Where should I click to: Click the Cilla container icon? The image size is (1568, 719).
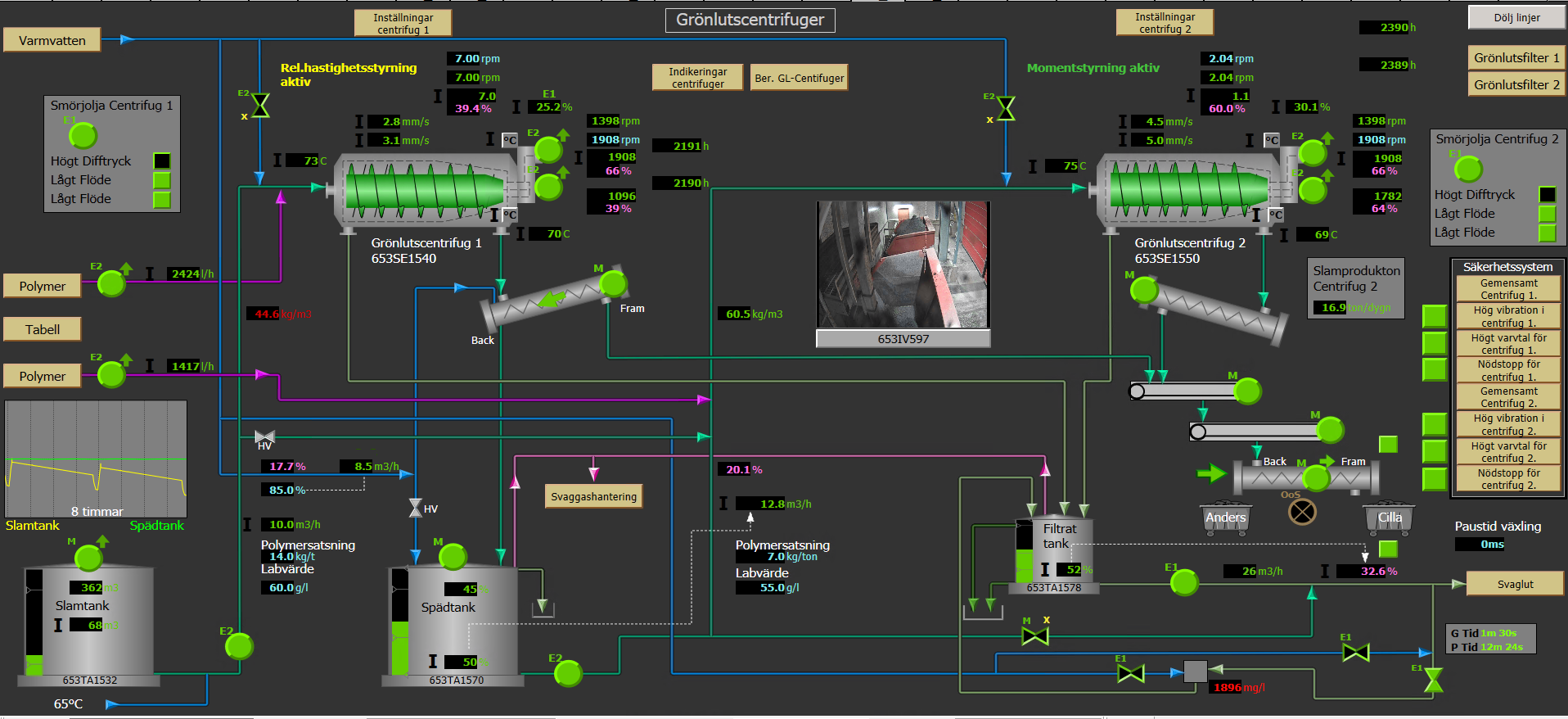click(1389, 518)
